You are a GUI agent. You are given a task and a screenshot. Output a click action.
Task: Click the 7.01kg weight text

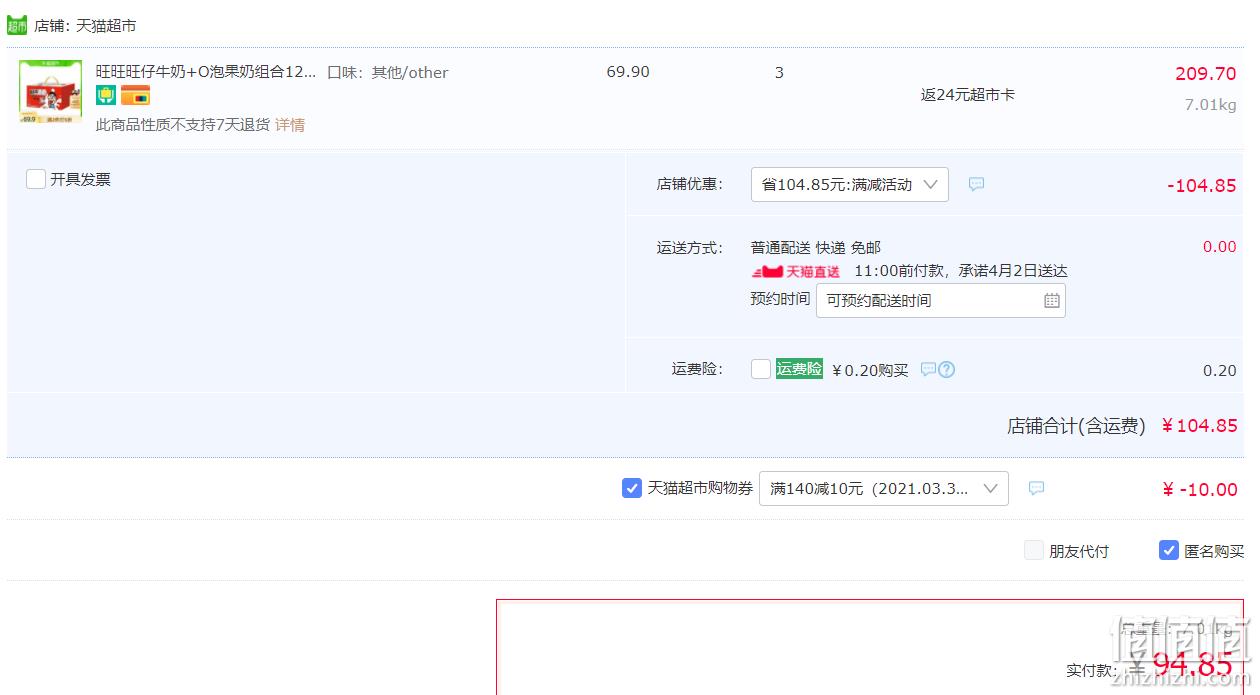[x=1211, y=105]
